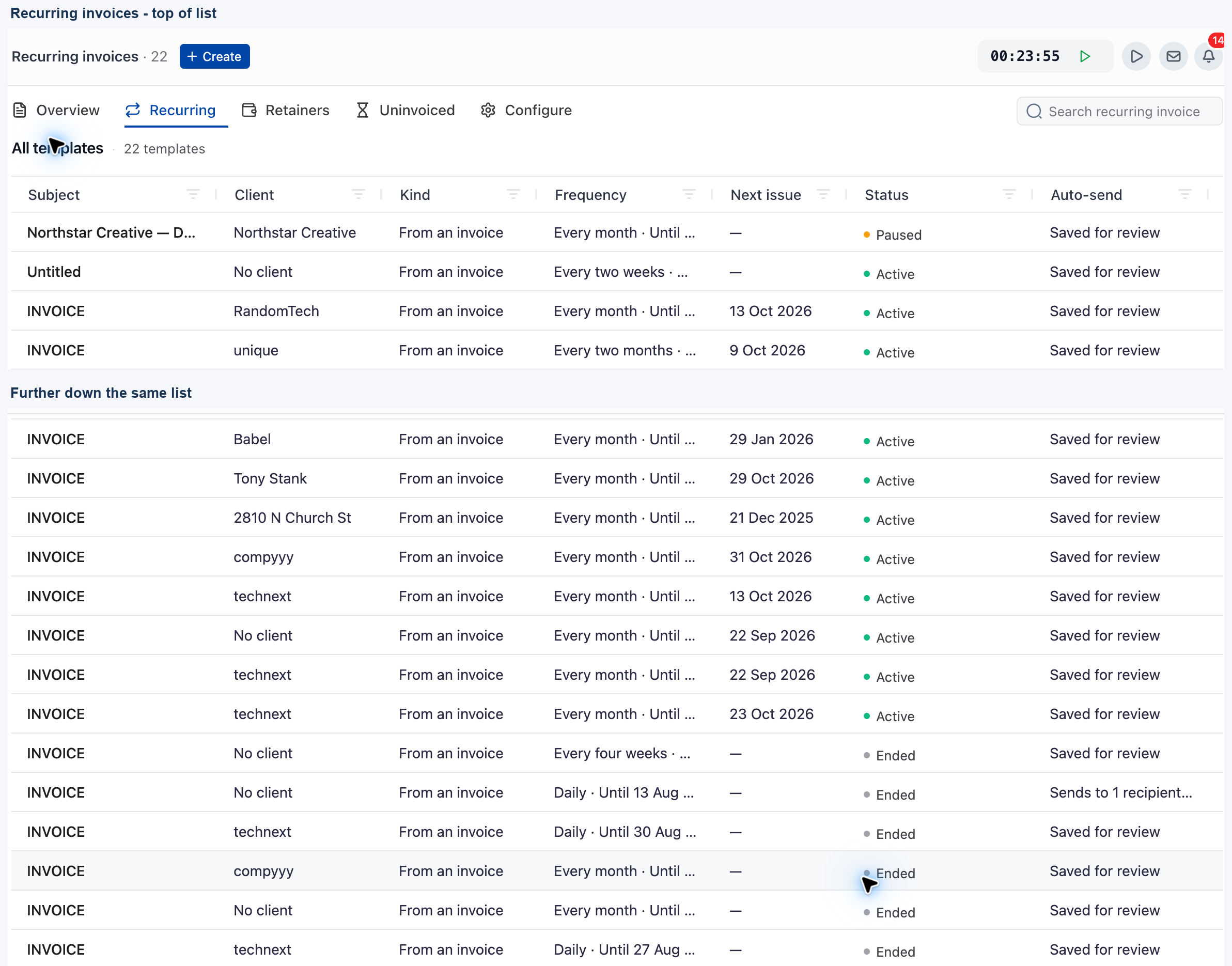1232x966 pixels.
Task: Open filter icon on Client column
Action: click(x=358, y=195)
